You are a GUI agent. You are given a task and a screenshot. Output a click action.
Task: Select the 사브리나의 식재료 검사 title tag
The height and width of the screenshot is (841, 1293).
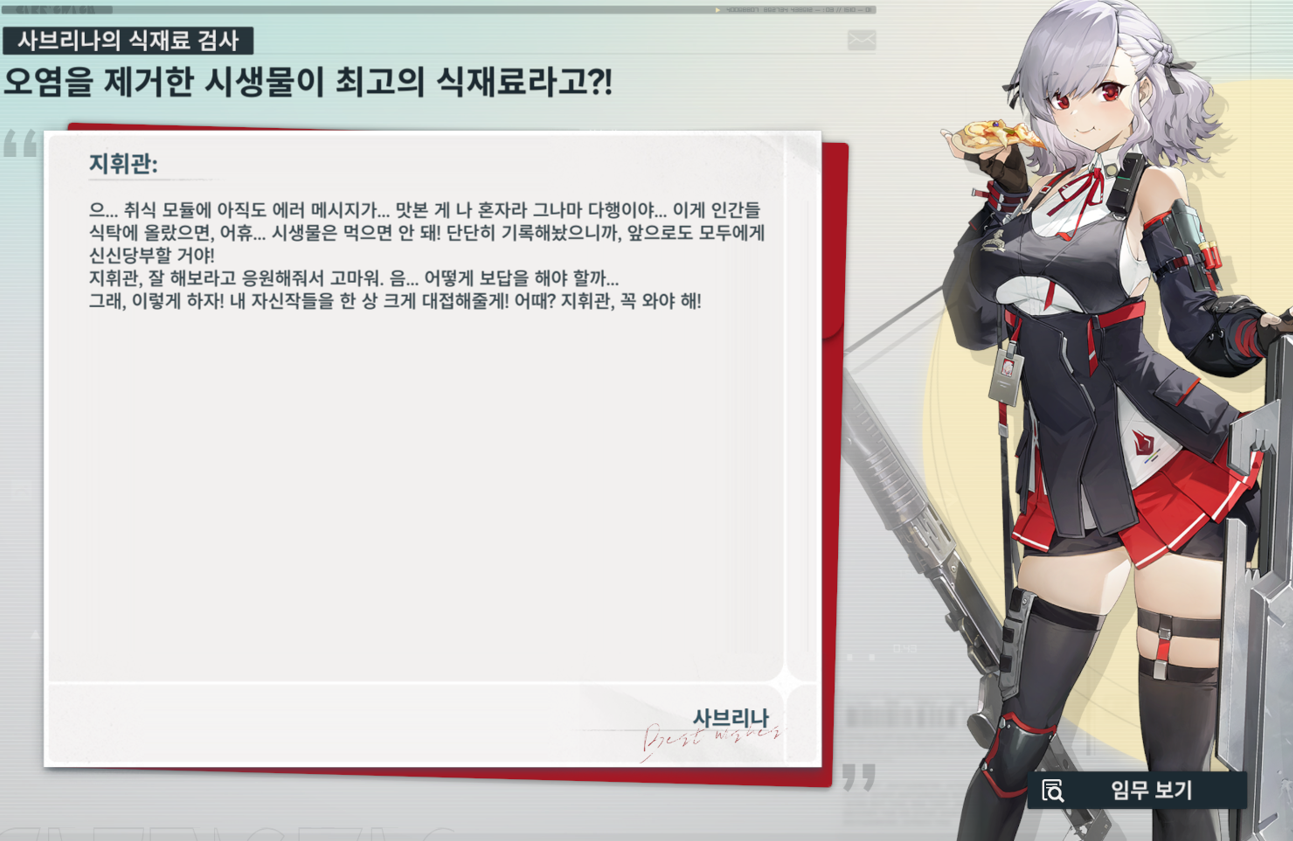(x=128, y=40)
